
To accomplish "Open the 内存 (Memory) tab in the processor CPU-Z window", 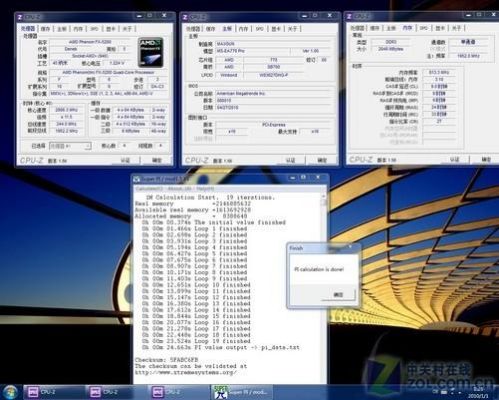I will [x=78, y=29].
